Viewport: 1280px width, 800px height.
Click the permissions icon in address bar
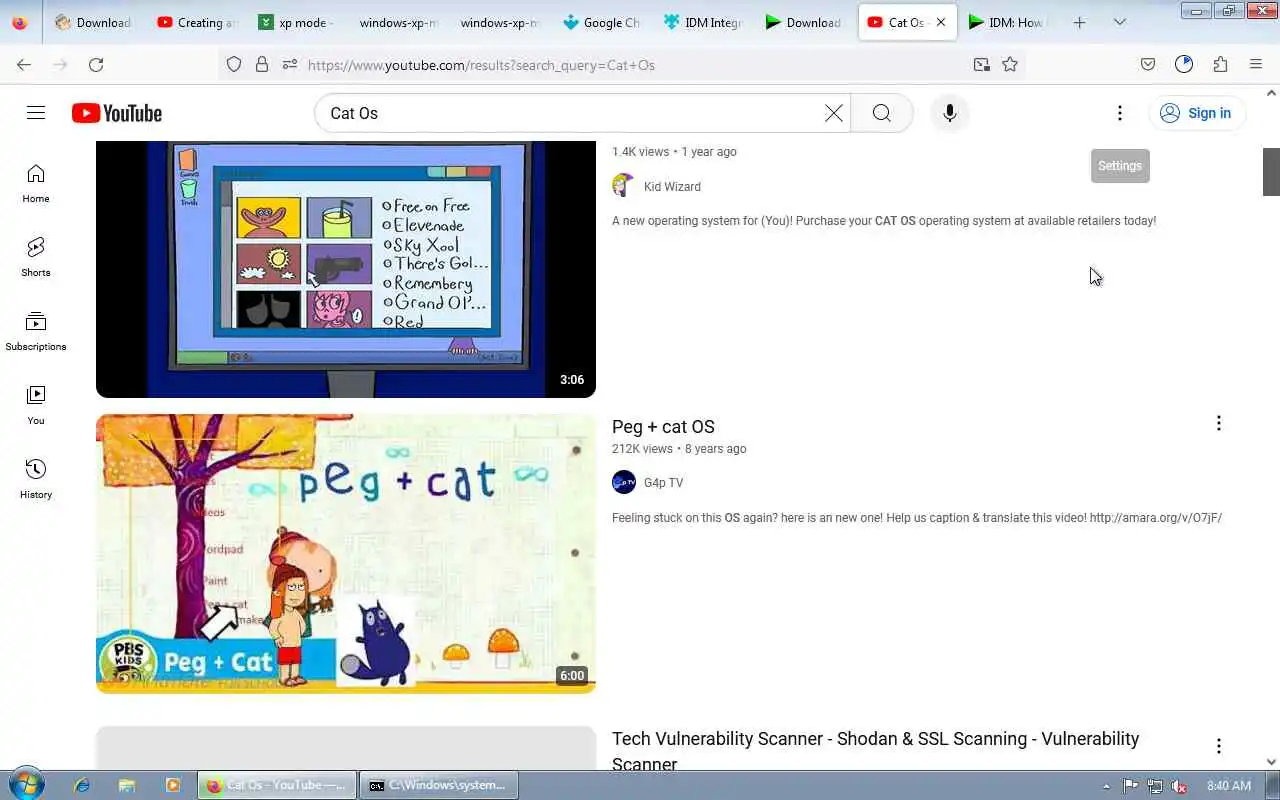(290, 64)
